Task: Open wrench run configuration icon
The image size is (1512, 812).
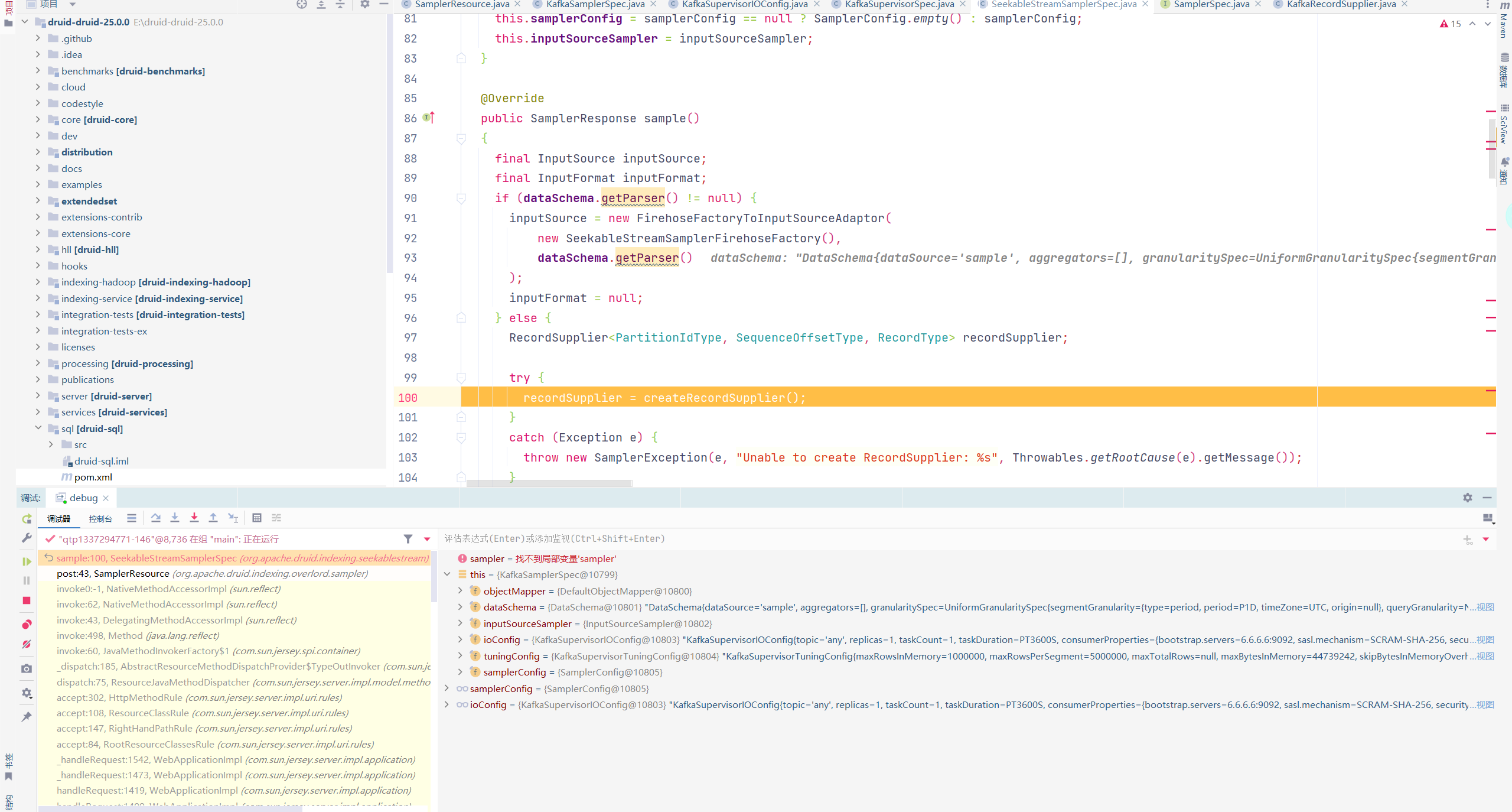Action: [27, 538]
